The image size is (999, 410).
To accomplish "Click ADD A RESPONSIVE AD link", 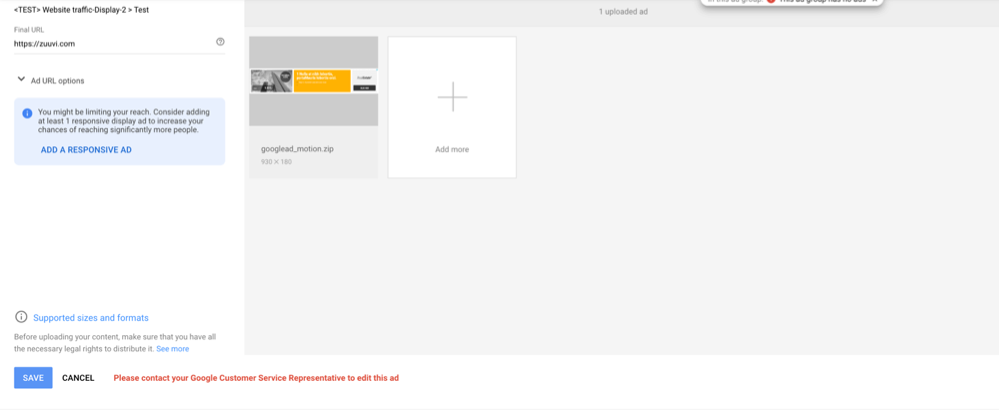I will click(x=86, y=150).
